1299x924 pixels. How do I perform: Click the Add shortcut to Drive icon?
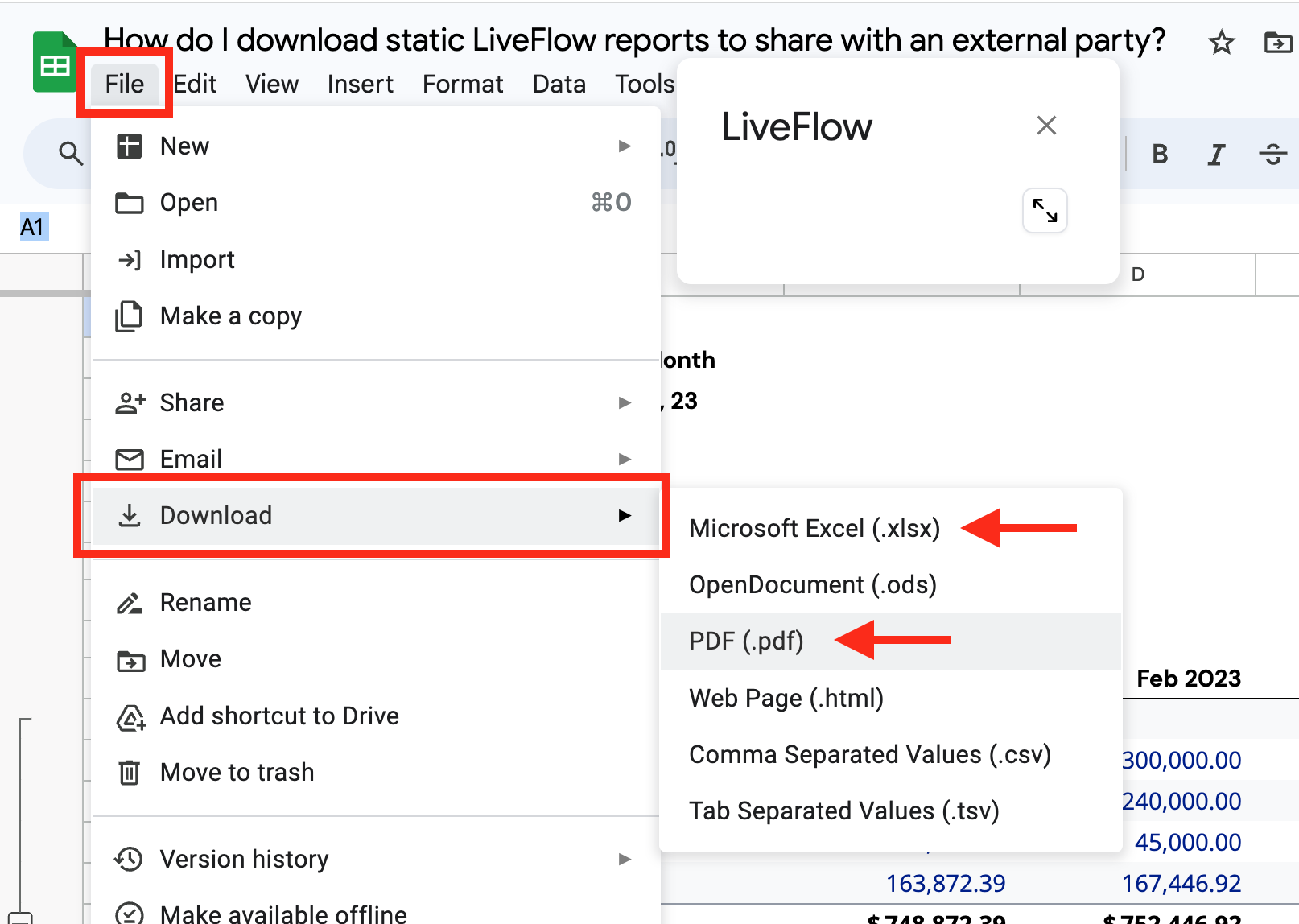click(x=130, y=716)
